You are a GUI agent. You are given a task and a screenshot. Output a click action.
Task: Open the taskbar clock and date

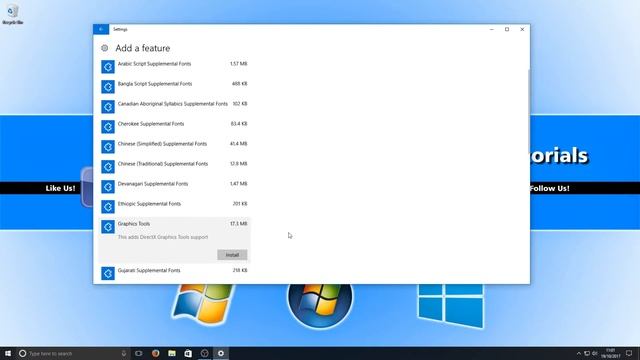click(611, 353)
